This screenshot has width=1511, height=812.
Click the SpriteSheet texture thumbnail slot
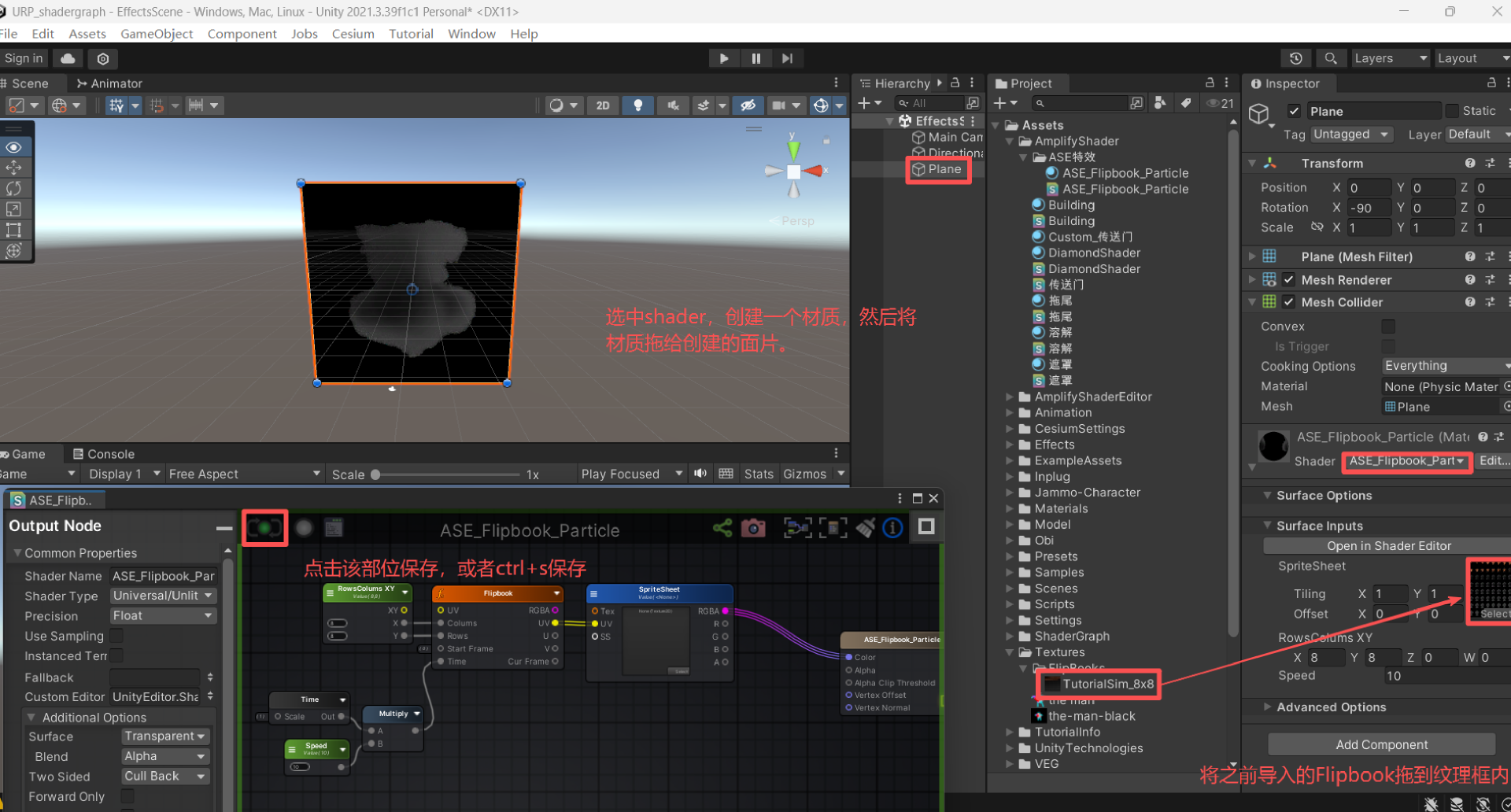point(1488,590)
